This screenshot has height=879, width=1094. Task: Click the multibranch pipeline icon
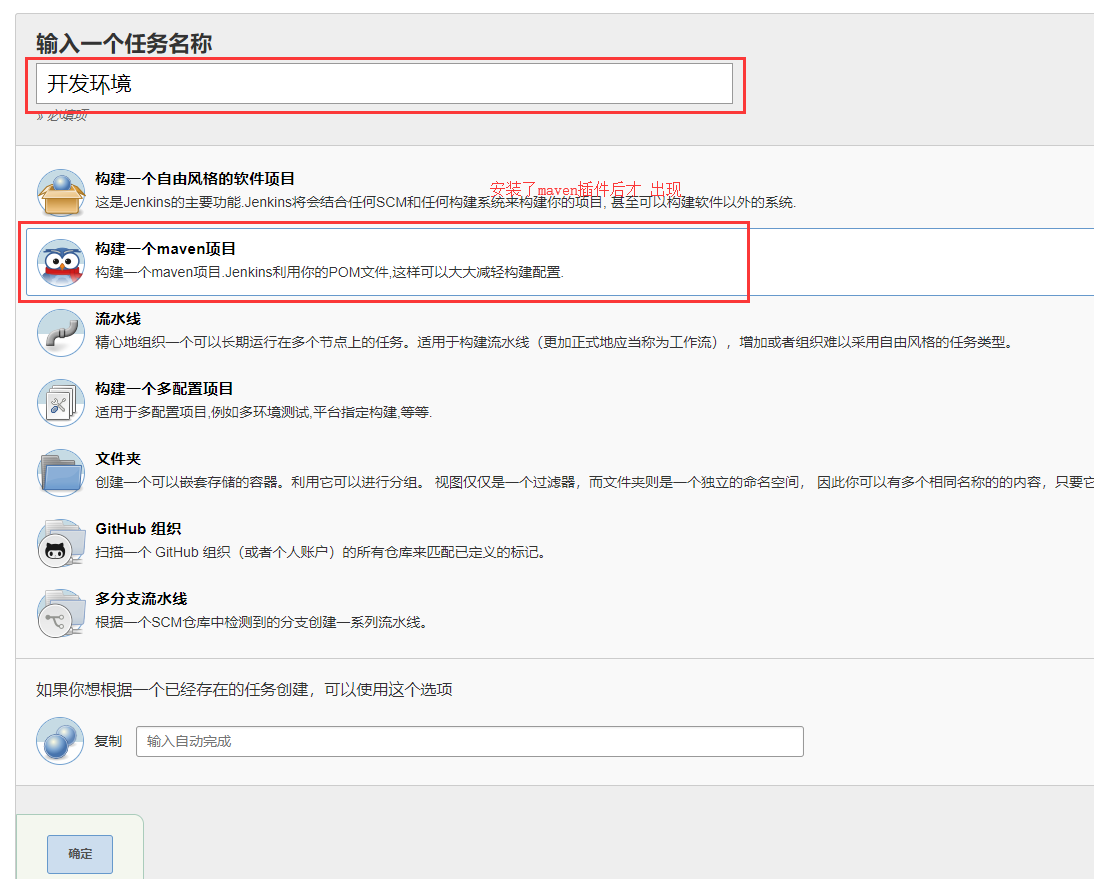(x=61, y=613)
